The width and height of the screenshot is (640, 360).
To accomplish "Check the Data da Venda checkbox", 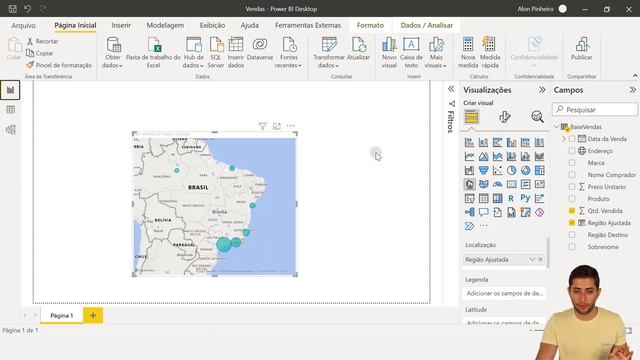I will [572, 139].
